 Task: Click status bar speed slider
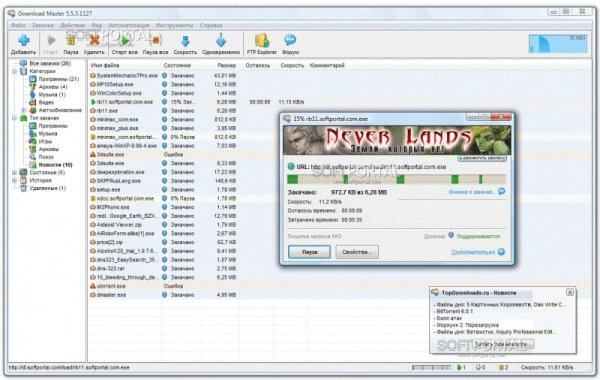[431, 367]
